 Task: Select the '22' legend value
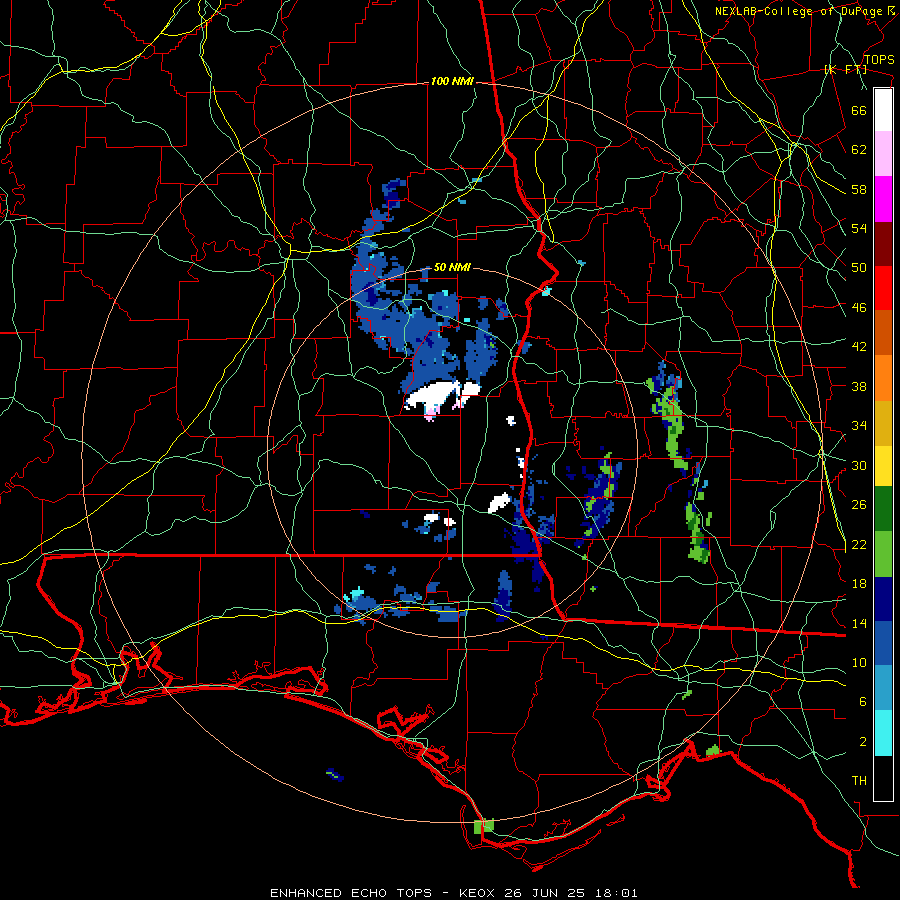click(x=859, y=545)
